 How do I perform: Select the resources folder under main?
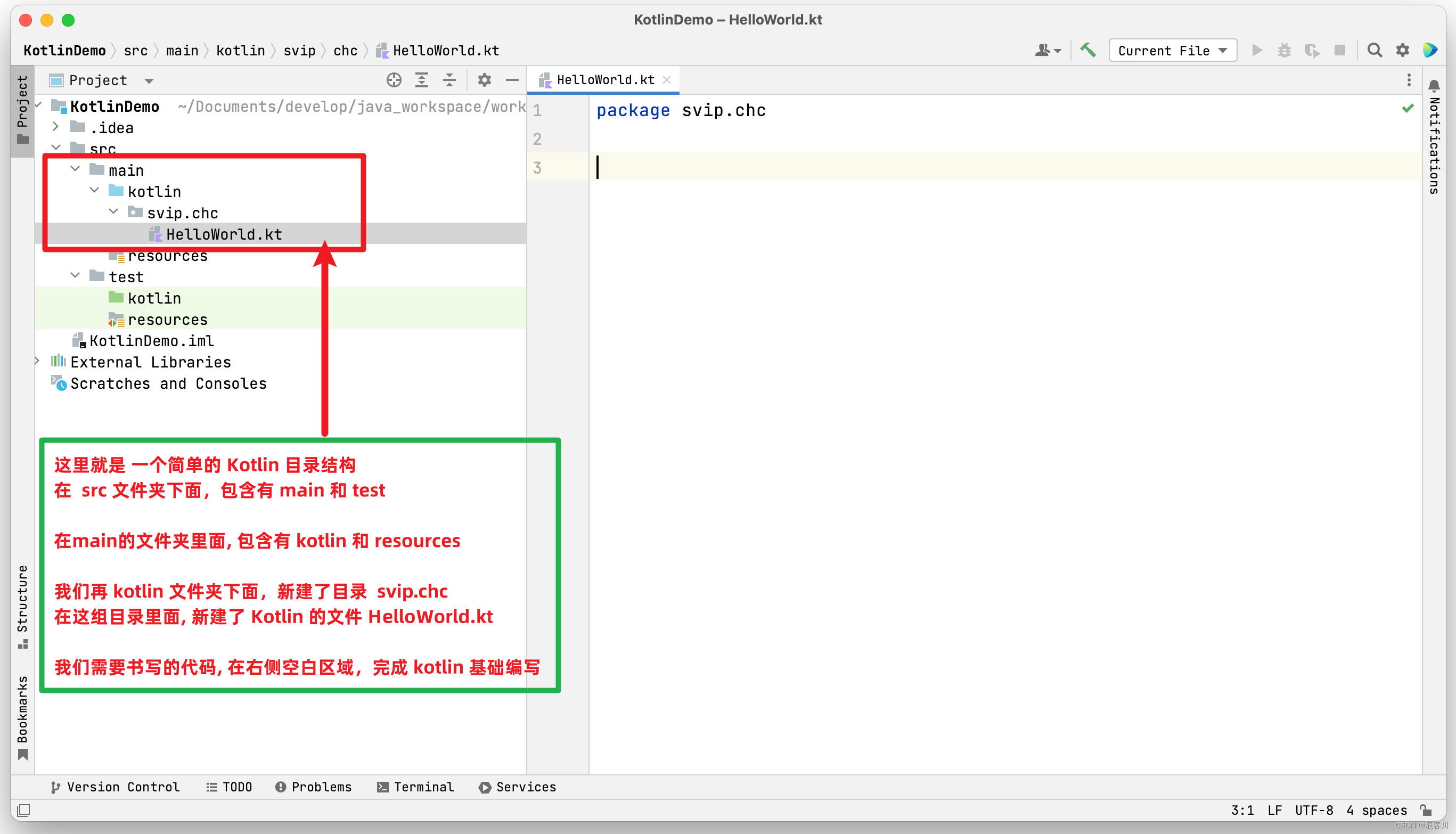[x=281, y=256]
